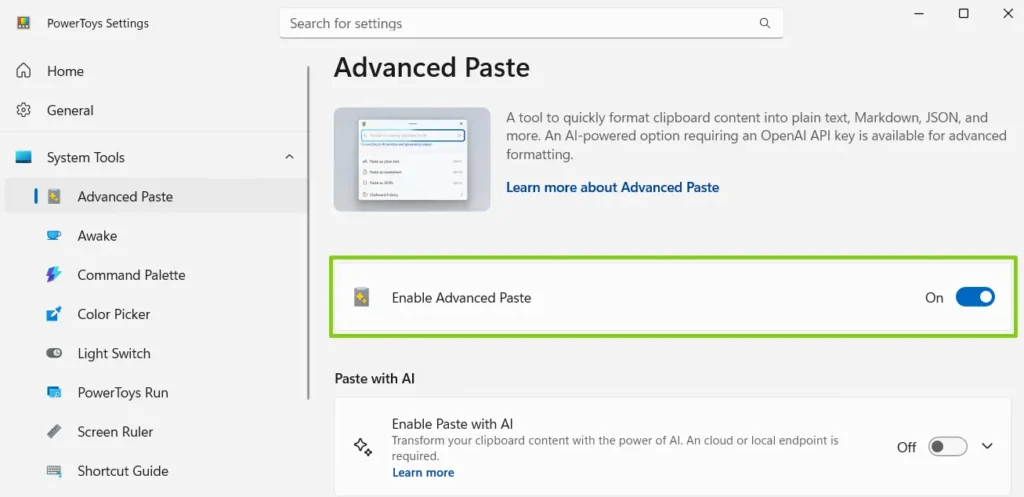
Task: Click the Advanced Paste preview thumbnail
Action: [412, 159]
